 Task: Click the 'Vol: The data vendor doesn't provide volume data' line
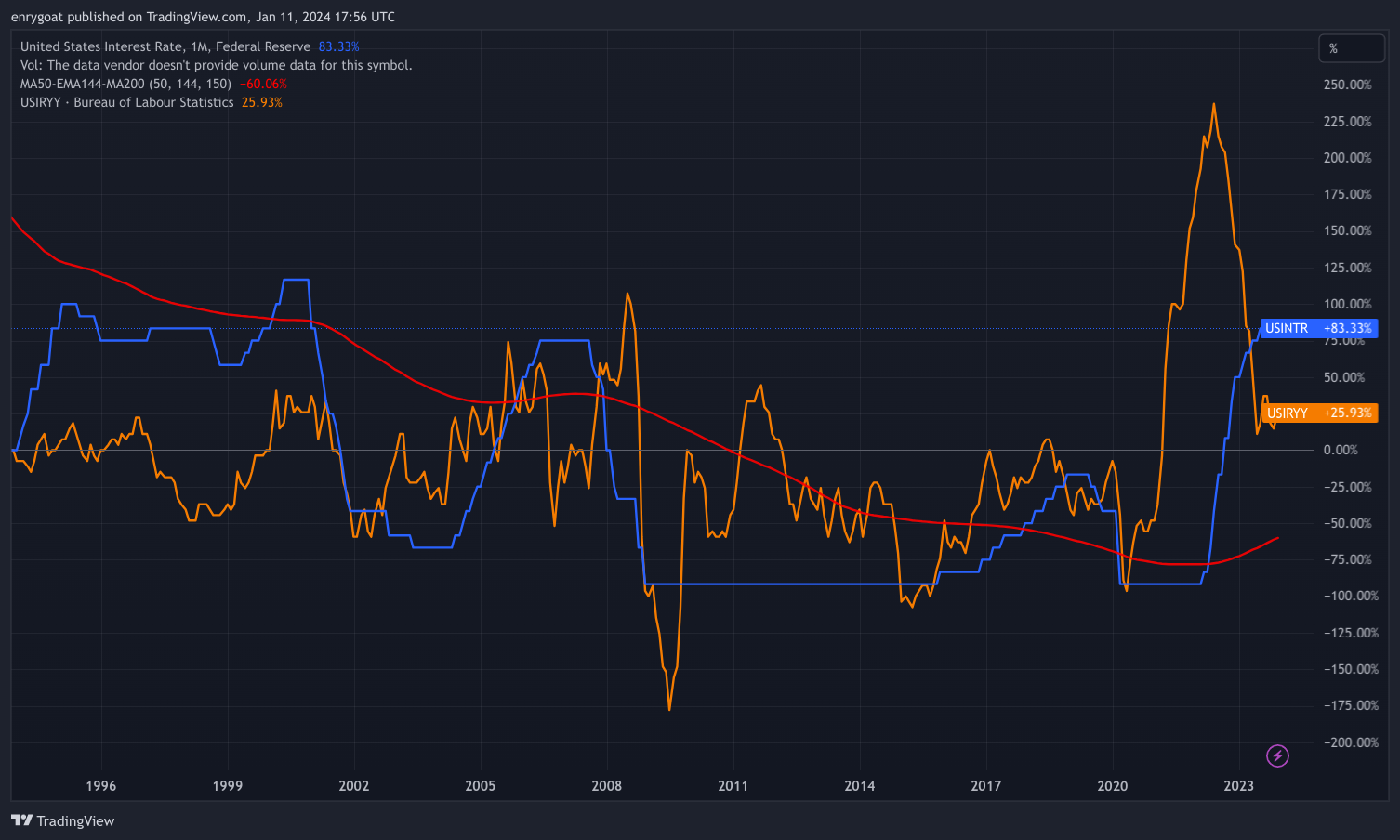click(x=216, y=65)
